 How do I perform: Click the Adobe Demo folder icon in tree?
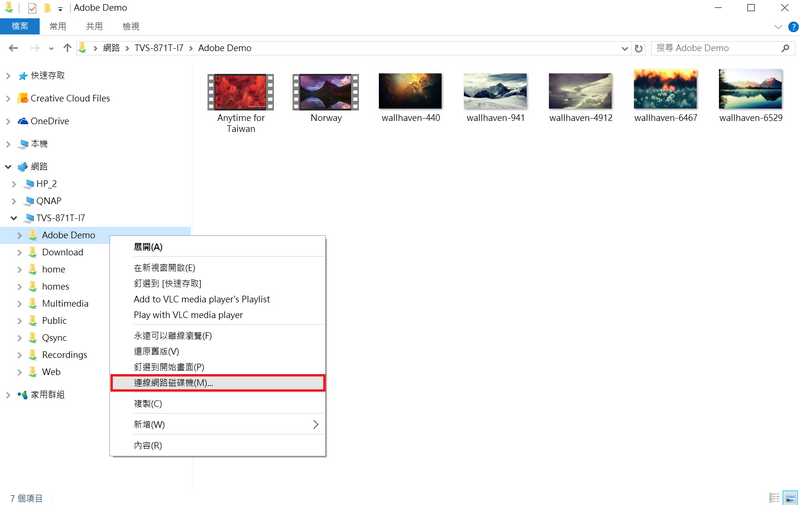(x=33, y=235)
